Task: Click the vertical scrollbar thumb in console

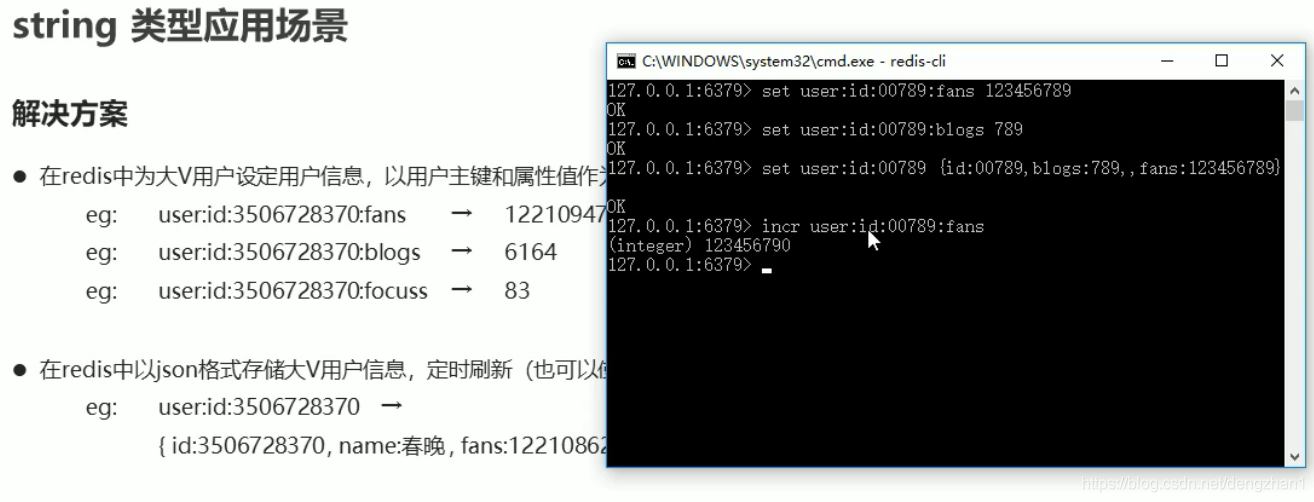Action: (x=1295, y=110)
